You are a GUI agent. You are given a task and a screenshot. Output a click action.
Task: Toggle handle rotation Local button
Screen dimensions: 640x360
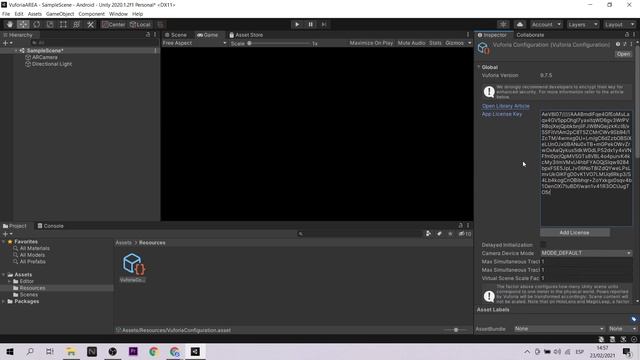click(140, 24)
